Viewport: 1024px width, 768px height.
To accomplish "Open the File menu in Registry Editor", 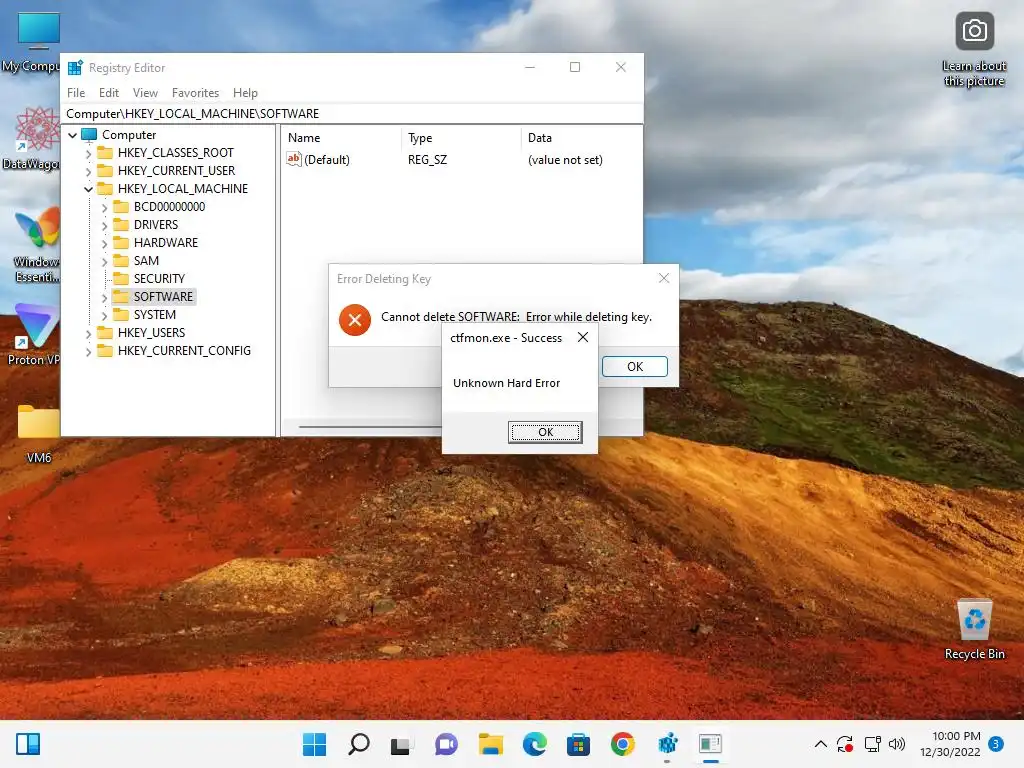I will click(76, 93).
